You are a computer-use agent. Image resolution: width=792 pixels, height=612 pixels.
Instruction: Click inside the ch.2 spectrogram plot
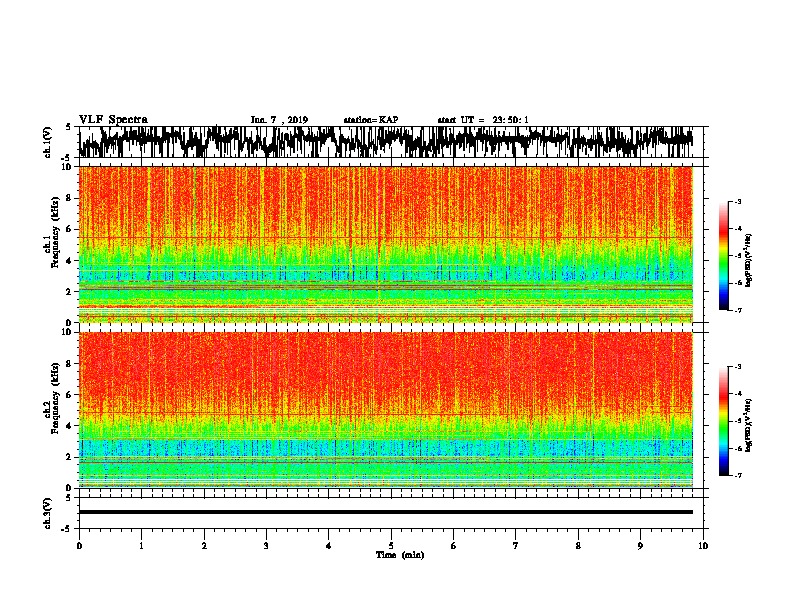pyautogui.click(x=386, y=410)
